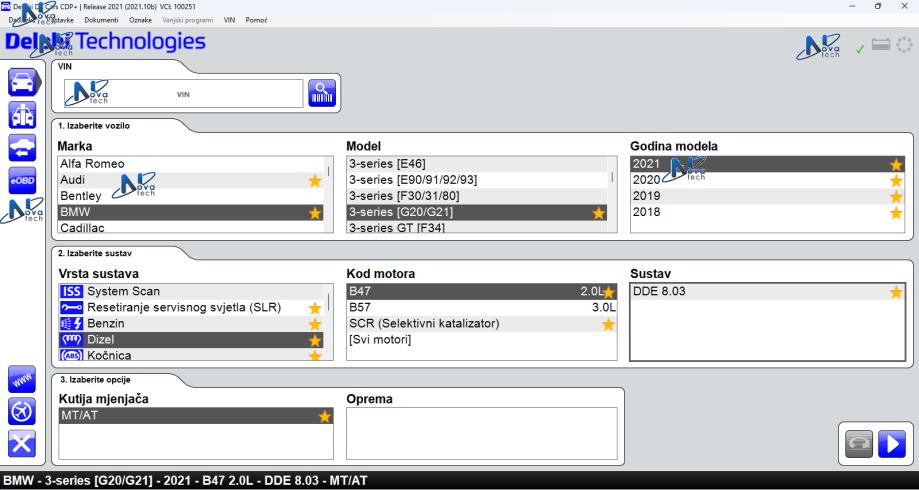
Task: Select Bentley in Marka list
Action: (x=191, y=196)
